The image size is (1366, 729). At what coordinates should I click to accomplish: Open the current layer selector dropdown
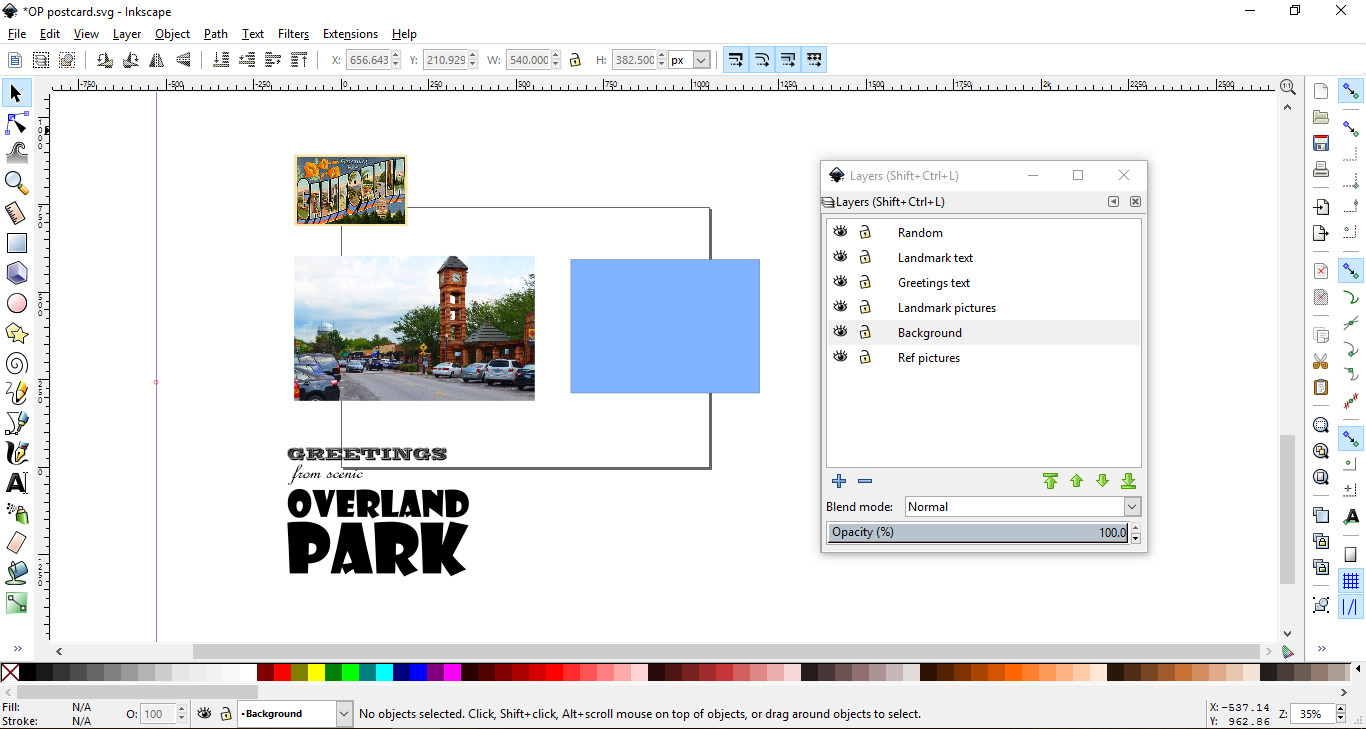(344, 713)
